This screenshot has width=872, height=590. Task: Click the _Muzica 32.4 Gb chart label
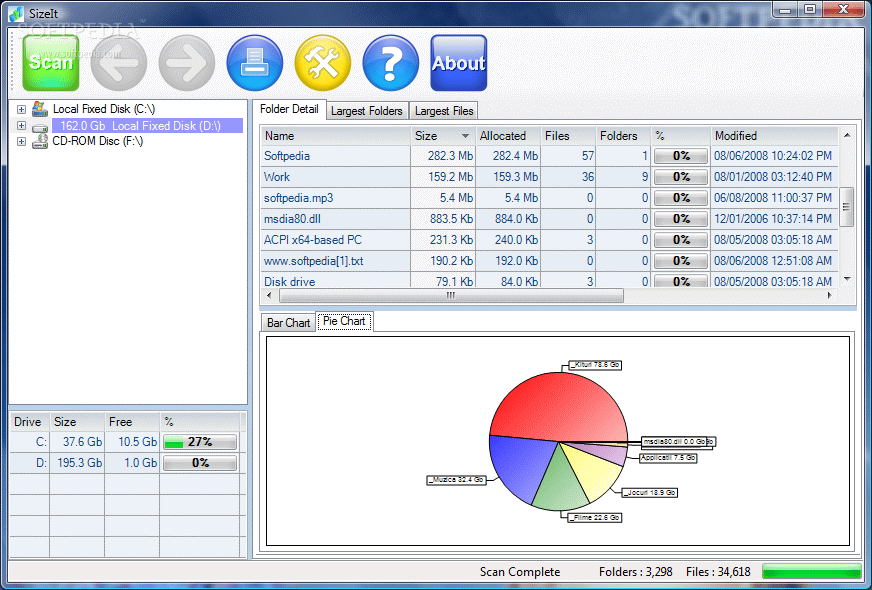(456, 479)
